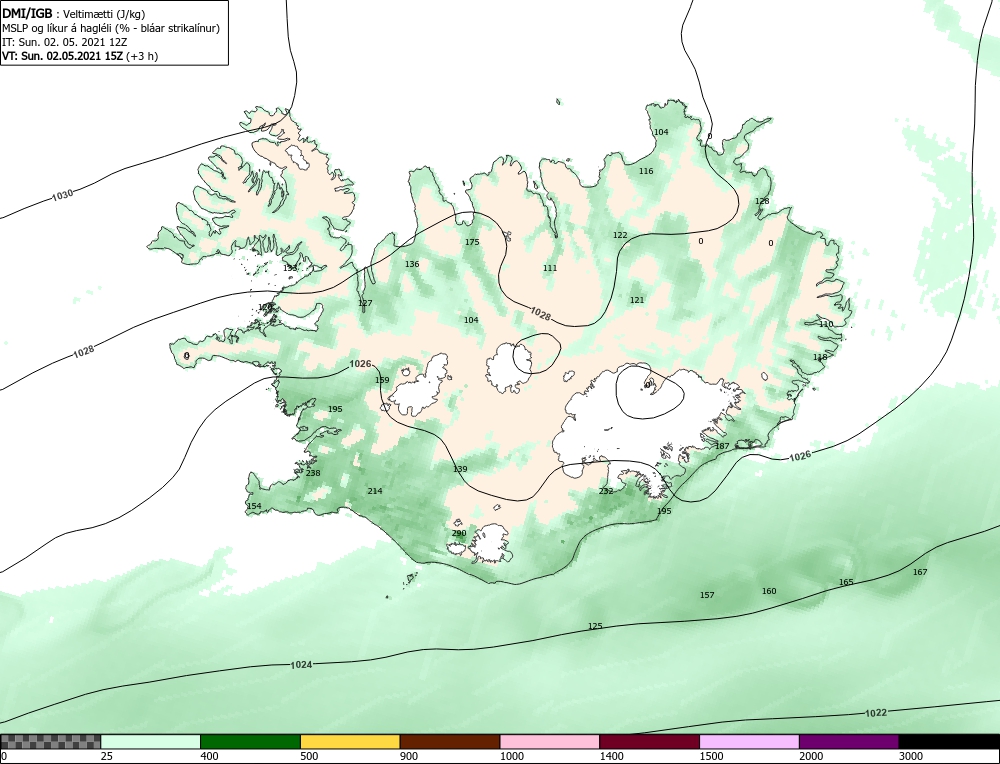
Task: Click the CAPE value 116 on the map
Action: click(x=646, y=172)
